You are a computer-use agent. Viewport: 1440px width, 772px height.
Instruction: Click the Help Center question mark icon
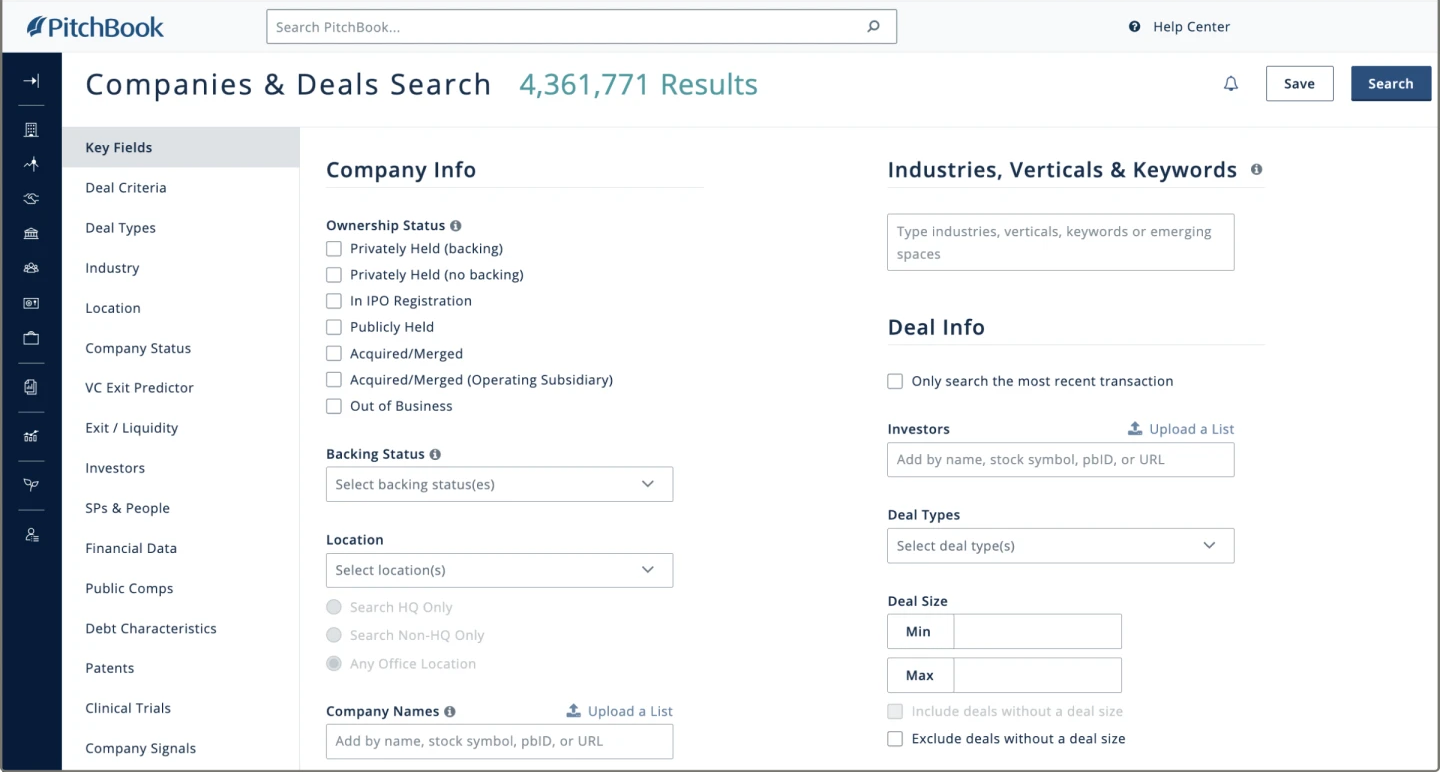pyautogui.click(x=1134, y=27)
